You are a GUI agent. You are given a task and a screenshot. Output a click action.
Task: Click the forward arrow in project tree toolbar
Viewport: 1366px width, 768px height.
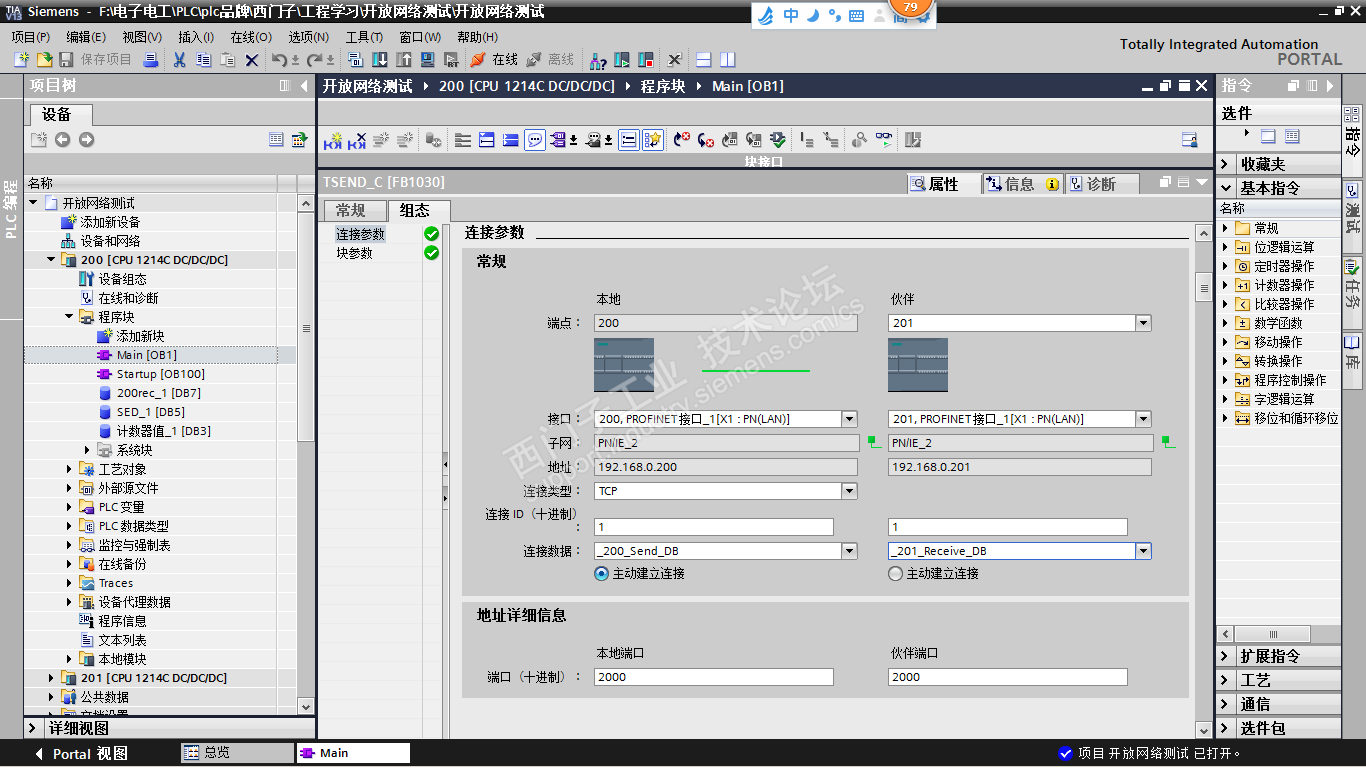pos(86,140)
